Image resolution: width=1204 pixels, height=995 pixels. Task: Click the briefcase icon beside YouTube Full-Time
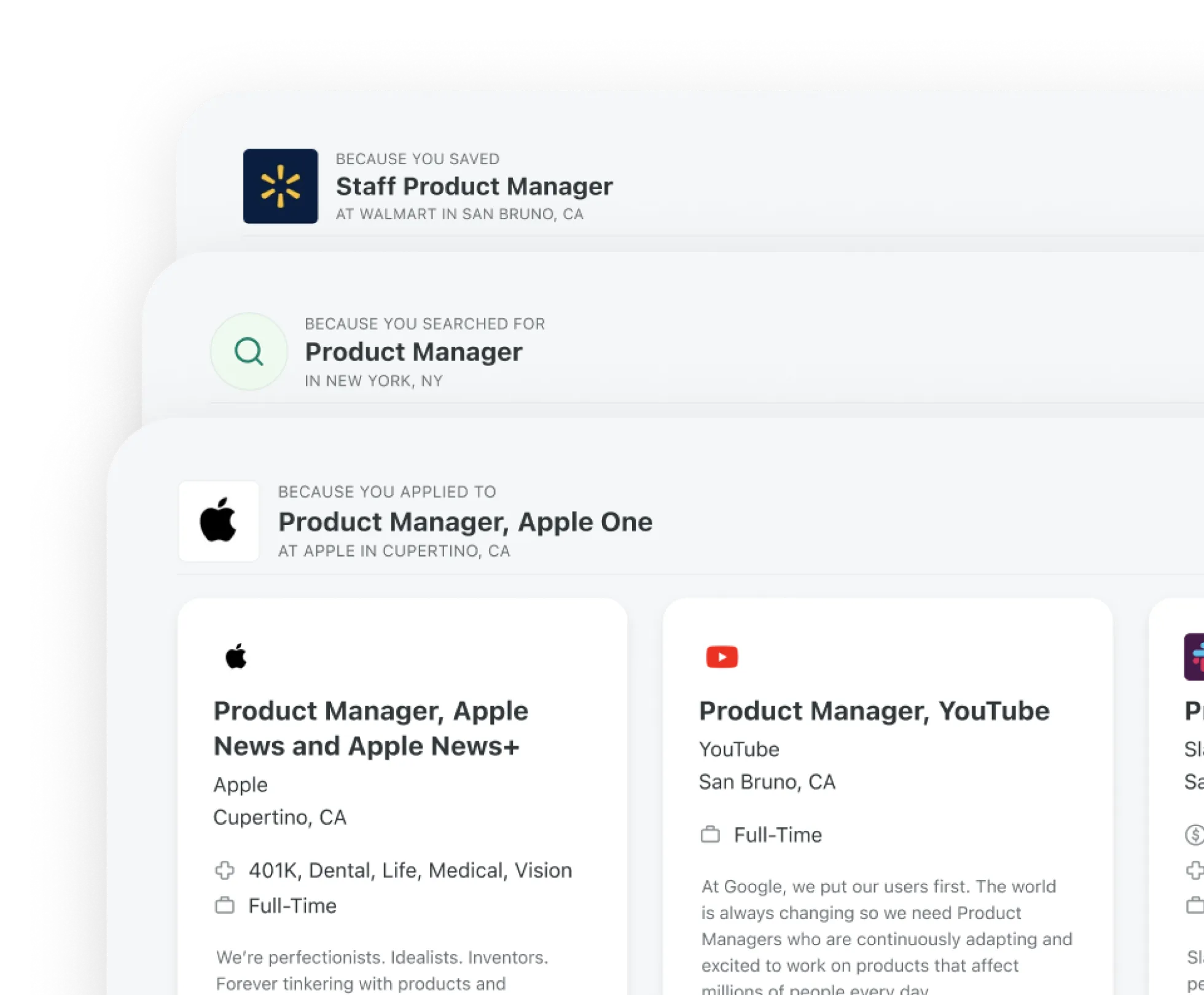710,835
